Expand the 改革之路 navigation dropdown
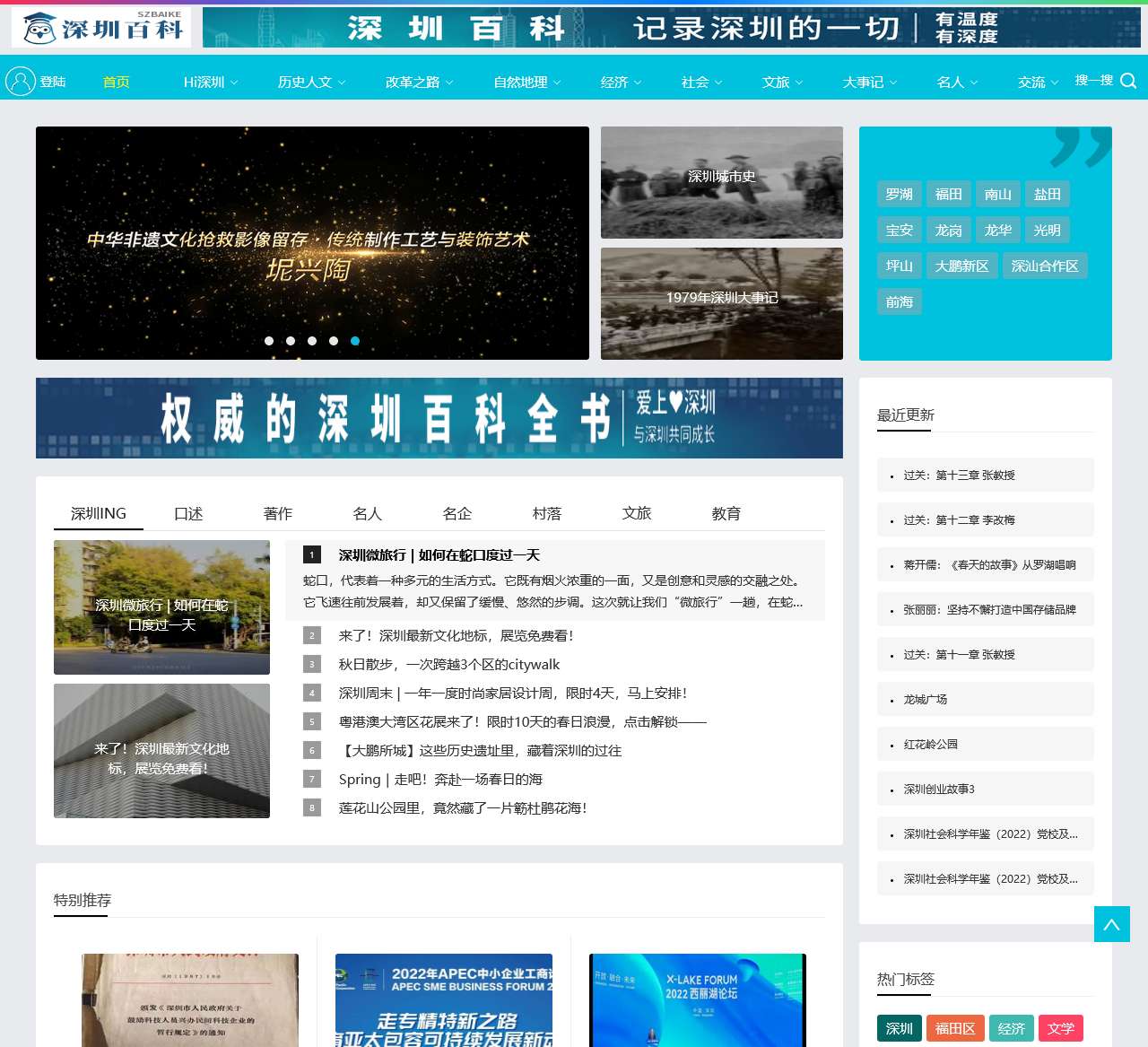 pyautogui.click(x=413, y=82)
